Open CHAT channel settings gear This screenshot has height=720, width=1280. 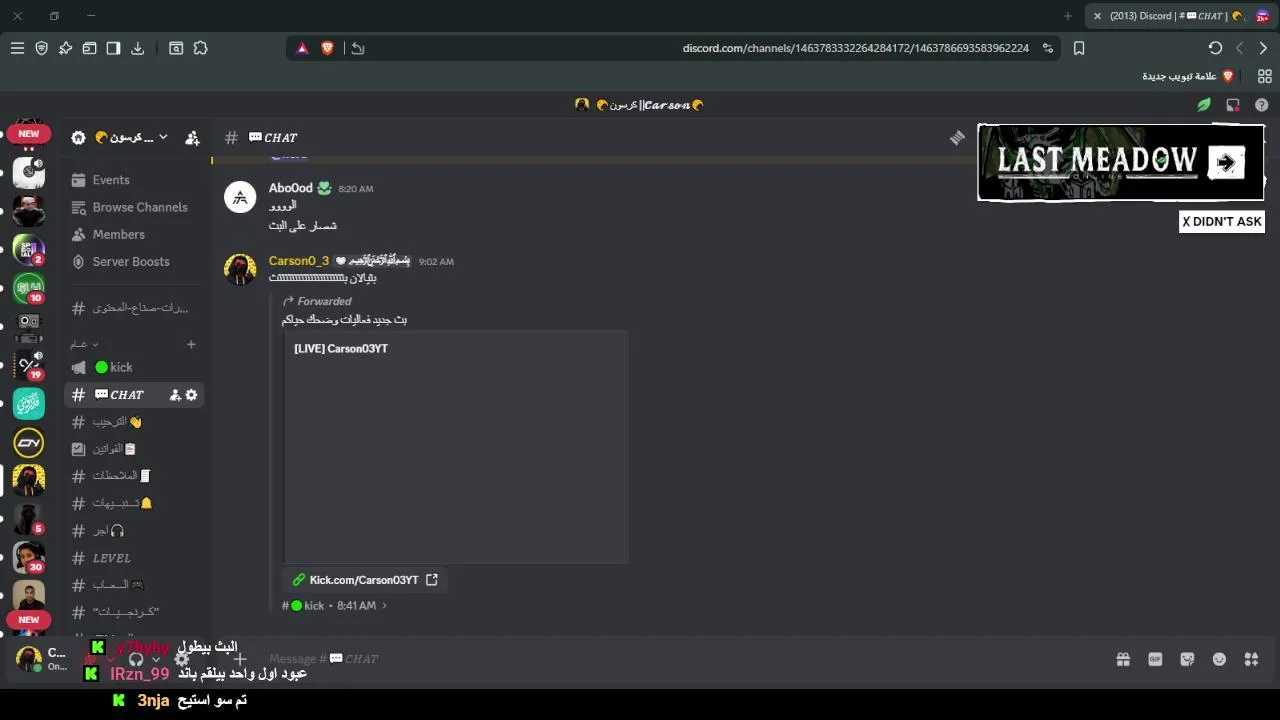click(191, 395)
